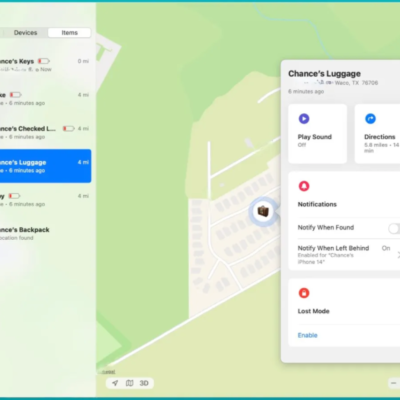The width and height of the screenshot is (400, 400).
Task: Switch to the Devices tab
Action: coord(25,33)
